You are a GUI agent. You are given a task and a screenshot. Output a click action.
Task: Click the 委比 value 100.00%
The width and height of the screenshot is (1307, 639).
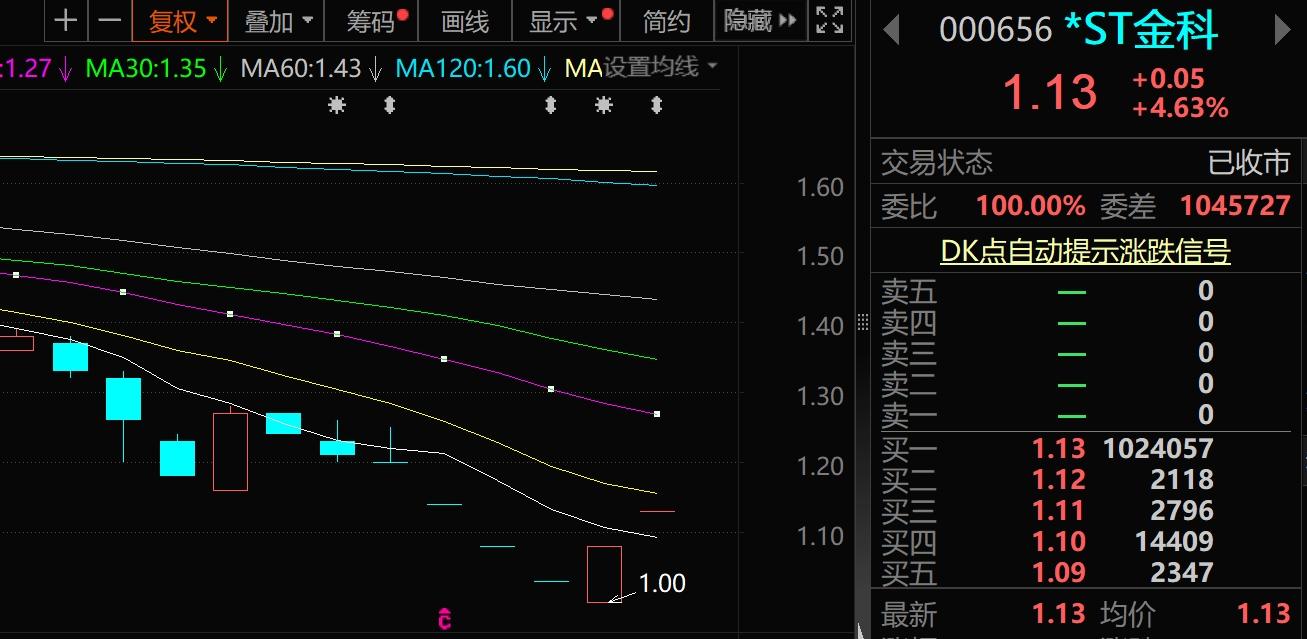point(1031,206)
